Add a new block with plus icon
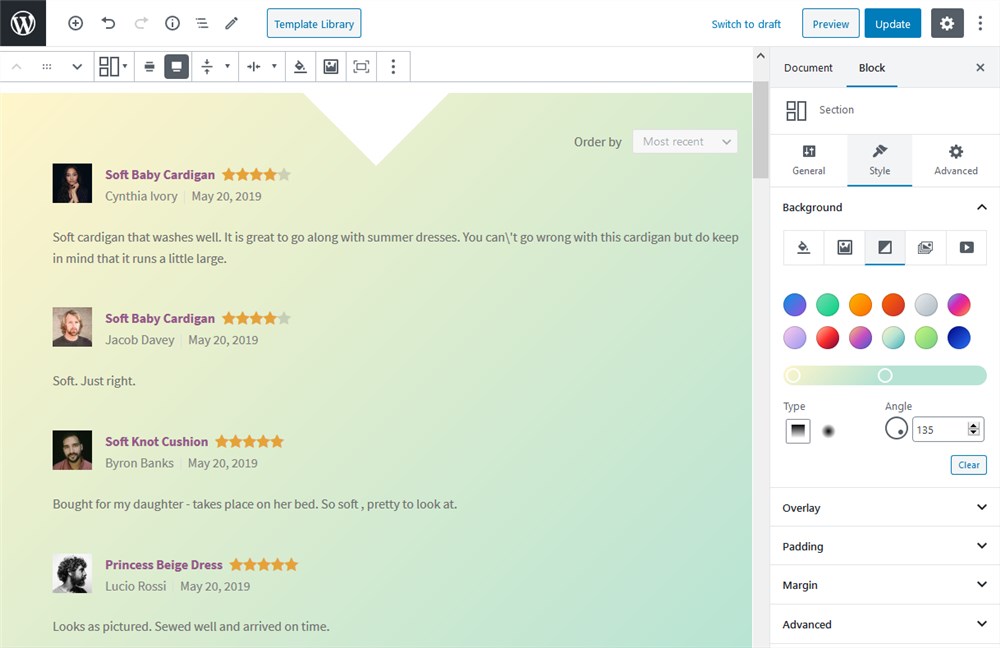Screen dimensions: 1000x648 coord(75,24)
